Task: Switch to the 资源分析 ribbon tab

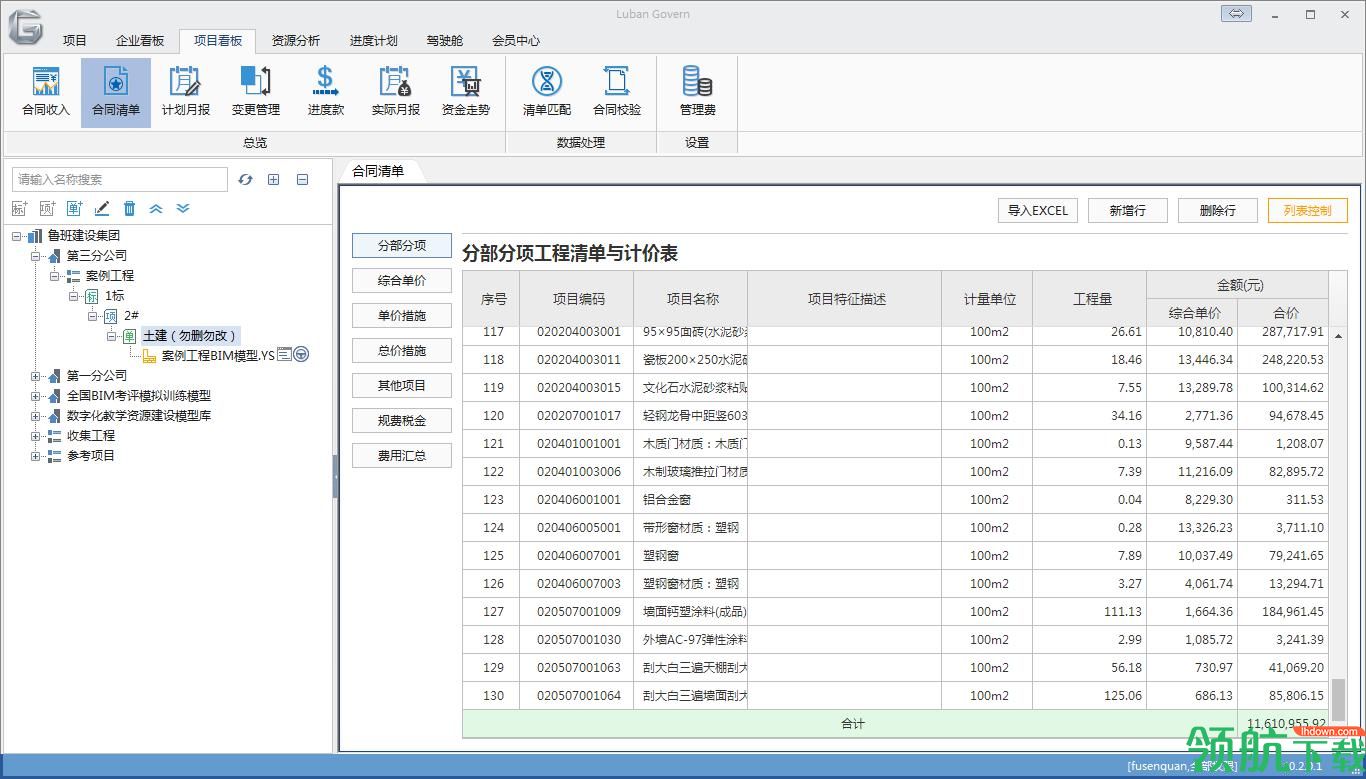Action: point(296,41)
